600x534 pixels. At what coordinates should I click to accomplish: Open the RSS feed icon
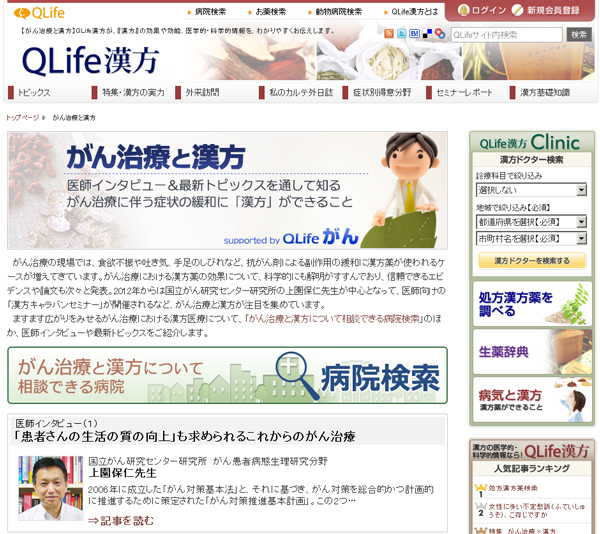tap(389, 34)
